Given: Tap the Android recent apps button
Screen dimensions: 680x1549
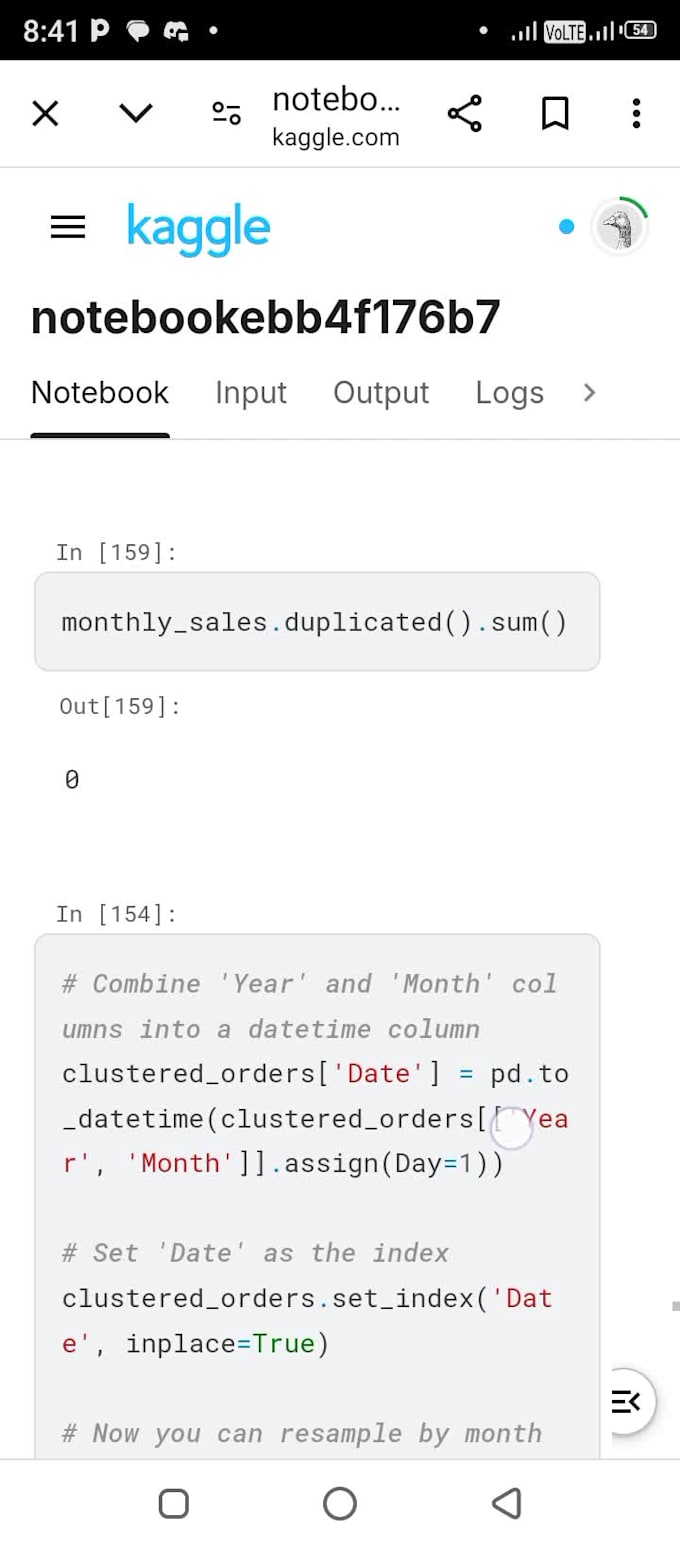Looking at the screenshot, I should pos(173,1502).
